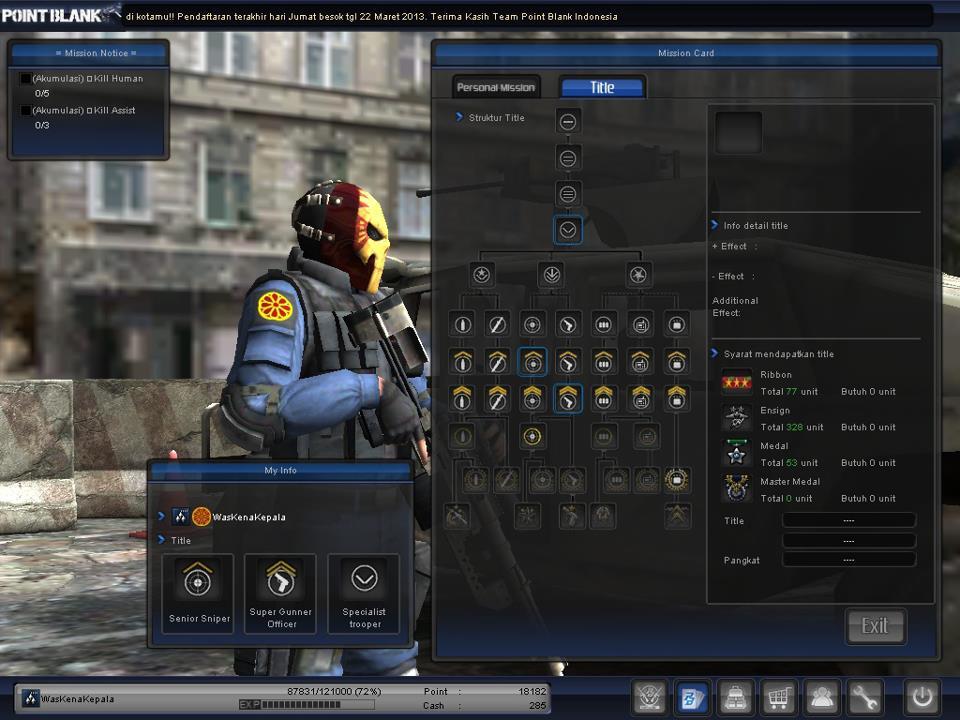The height and width of the screenshot is (720, 960).
Task: Click the 'My Info' panel header
Action: click(x=280, y=470)
